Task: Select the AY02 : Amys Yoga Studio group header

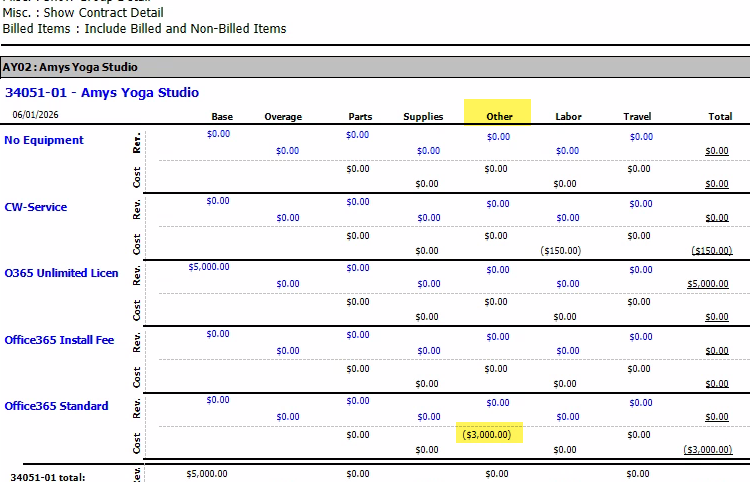Action: pyautogui.click(x=375, y=67)
